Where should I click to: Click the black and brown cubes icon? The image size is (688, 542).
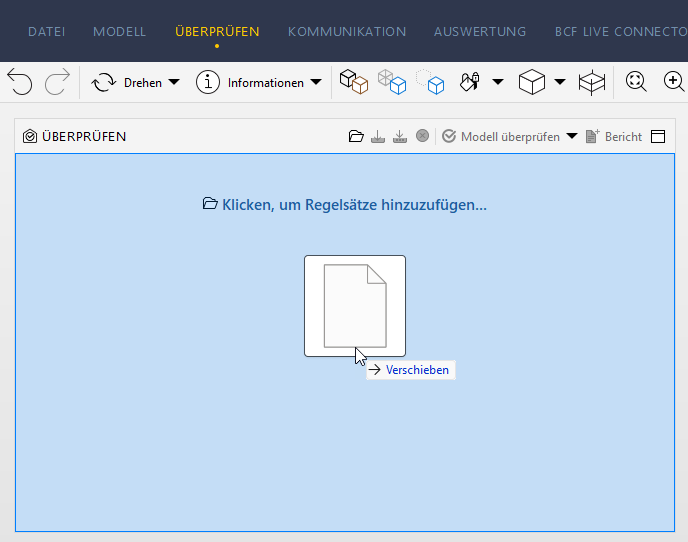click(x=354, y=82)
